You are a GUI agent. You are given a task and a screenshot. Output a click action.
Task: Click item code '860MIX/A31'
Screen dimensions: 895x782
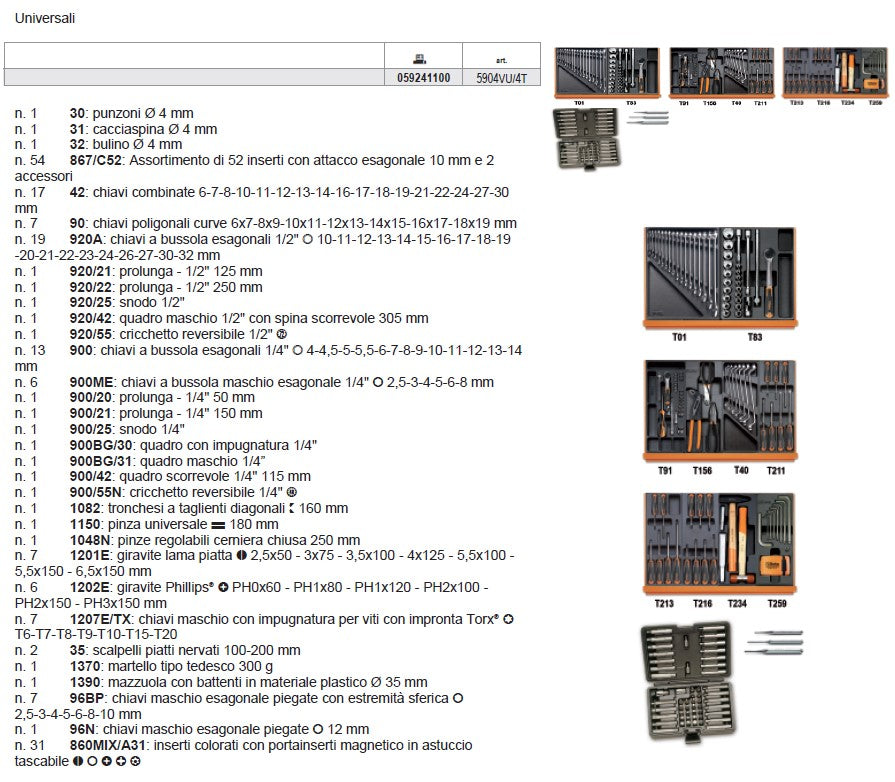point(107,745)
